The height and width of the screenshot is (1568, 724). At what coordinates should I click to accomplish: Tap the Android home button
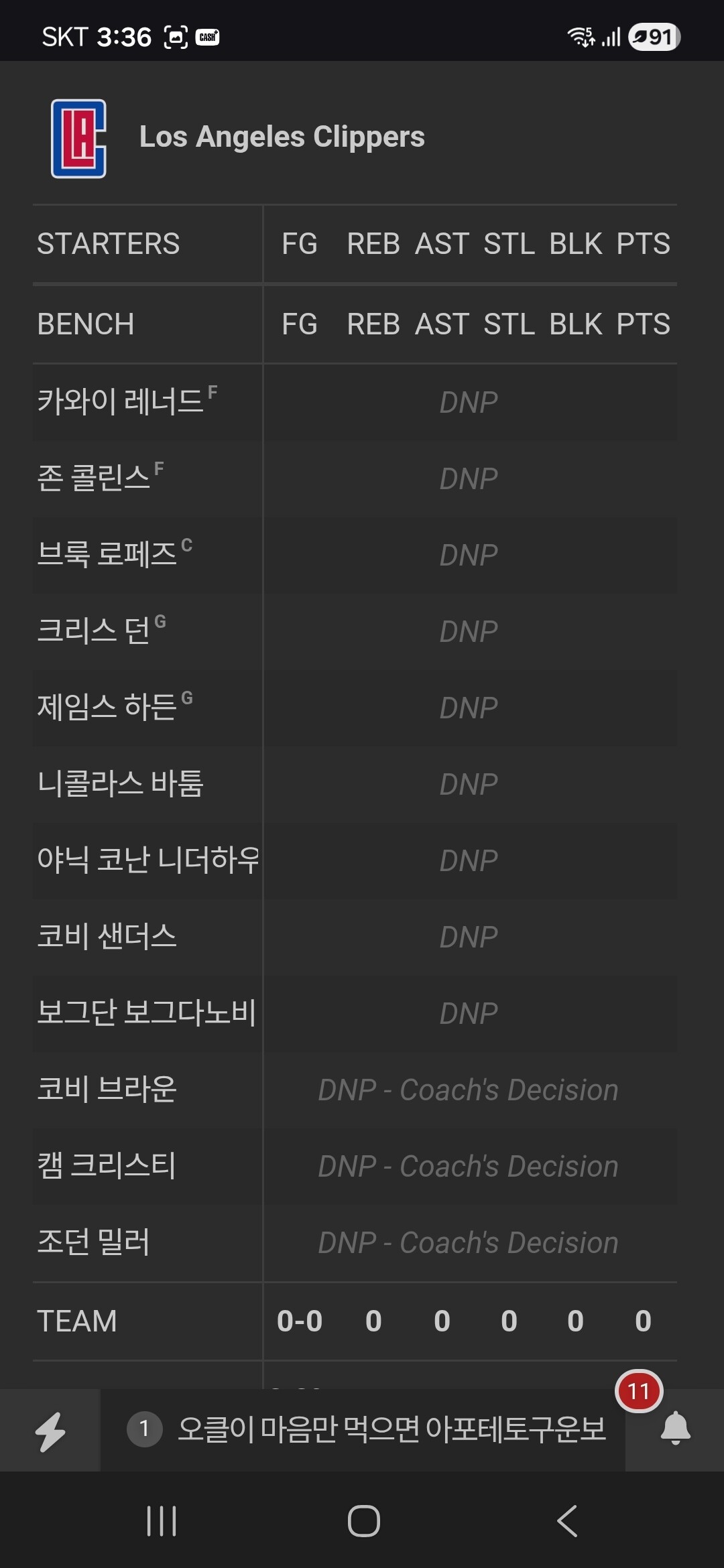363,1520
